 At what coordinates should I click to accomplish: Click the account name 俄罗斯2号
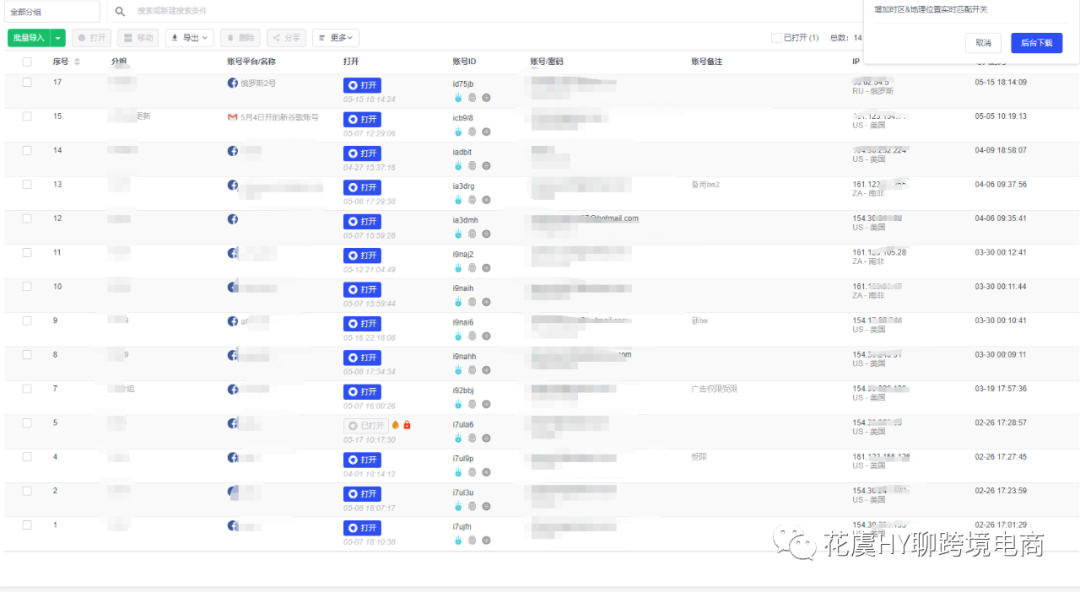tap(258, 83)
